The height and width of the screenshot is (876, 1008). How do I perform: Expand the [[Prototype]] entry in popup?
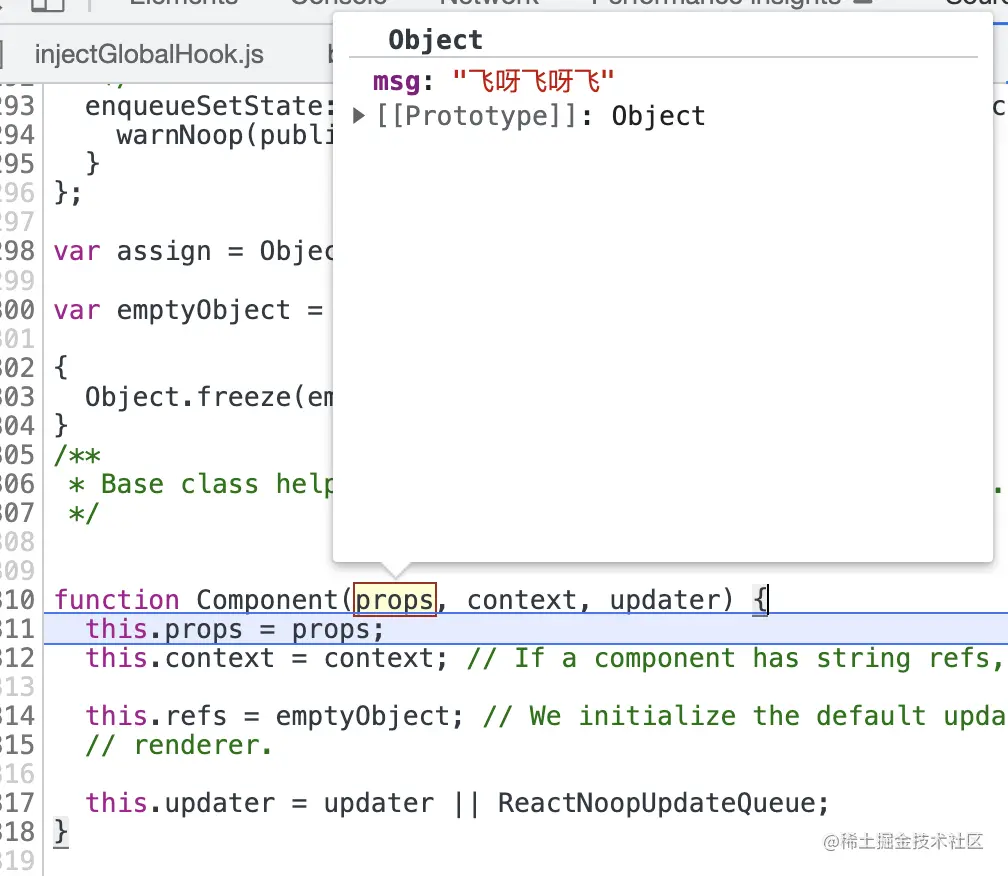pos(359,116)
